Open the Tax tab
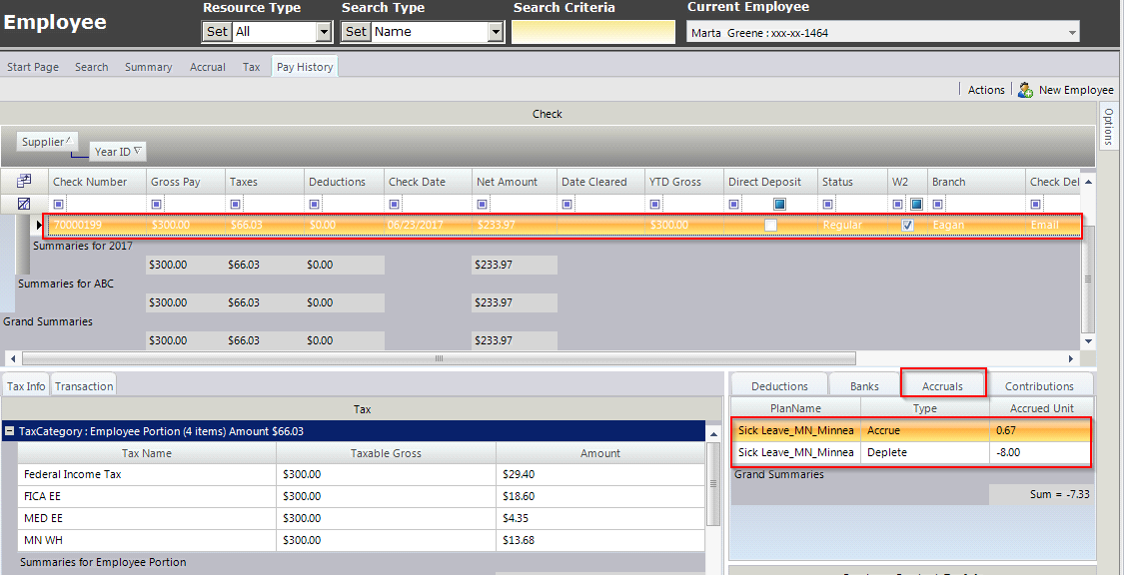 coord(251,67)
